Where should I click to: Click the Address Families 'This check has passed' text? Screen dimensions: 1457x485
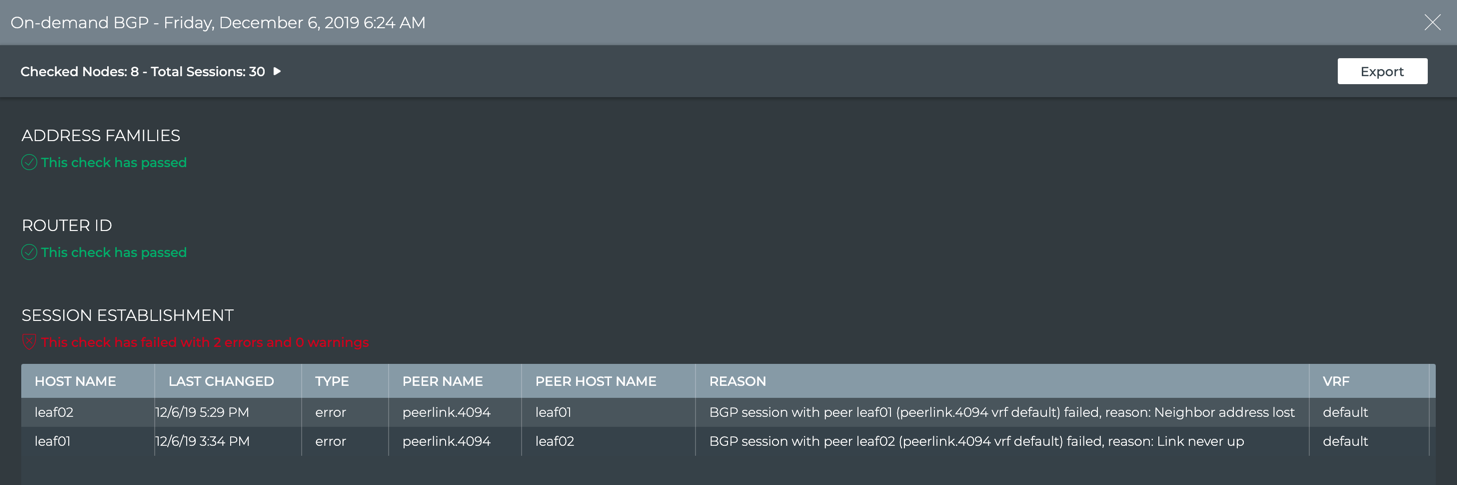tap(114, 162)
